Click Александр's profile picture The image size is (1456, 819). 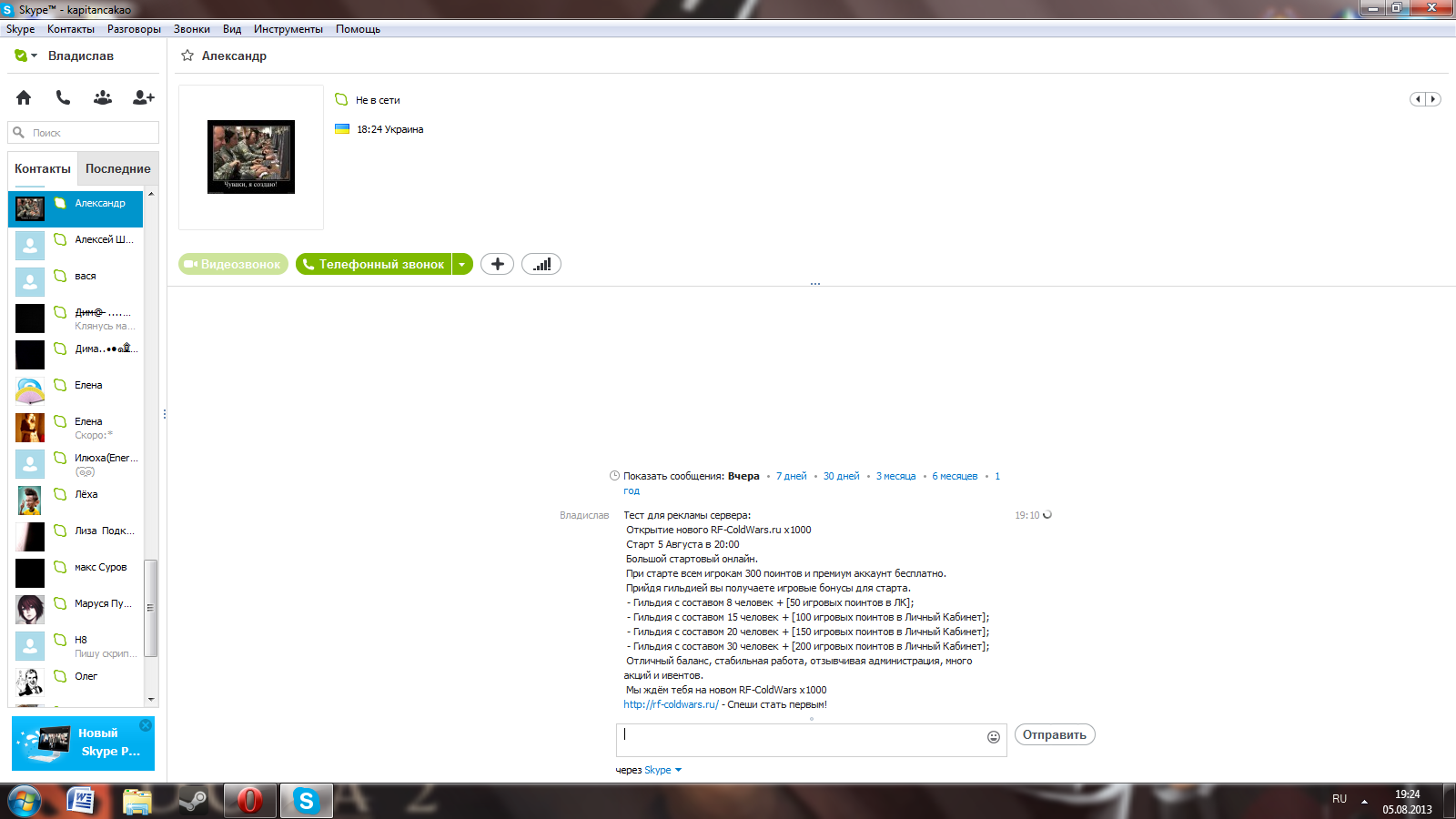click(251, 157)
